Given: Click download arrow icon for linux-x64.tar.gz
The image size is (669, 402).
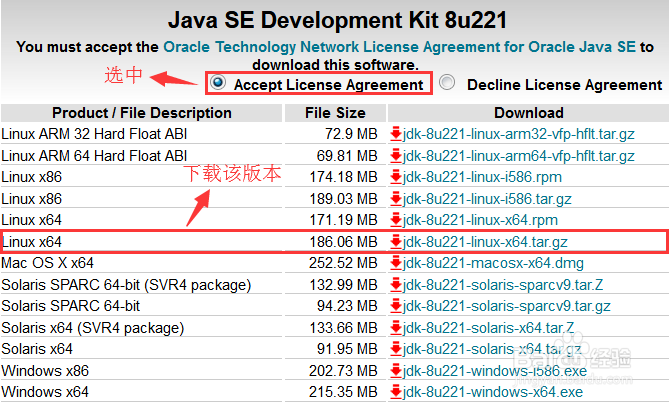Looking at the screenshot, I should point(396,242).
